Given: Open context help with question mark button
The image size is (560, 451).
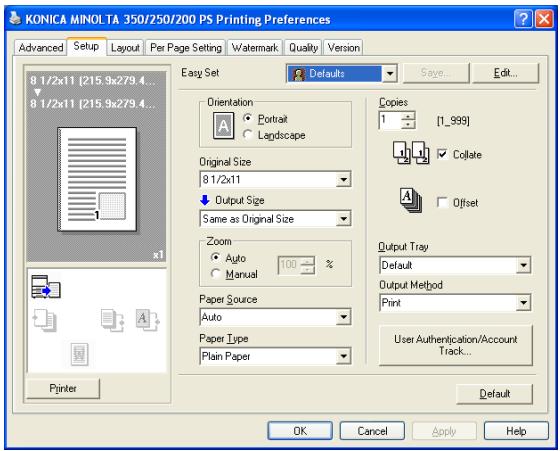Looking at the screenshot, I should tap(523, 19).
